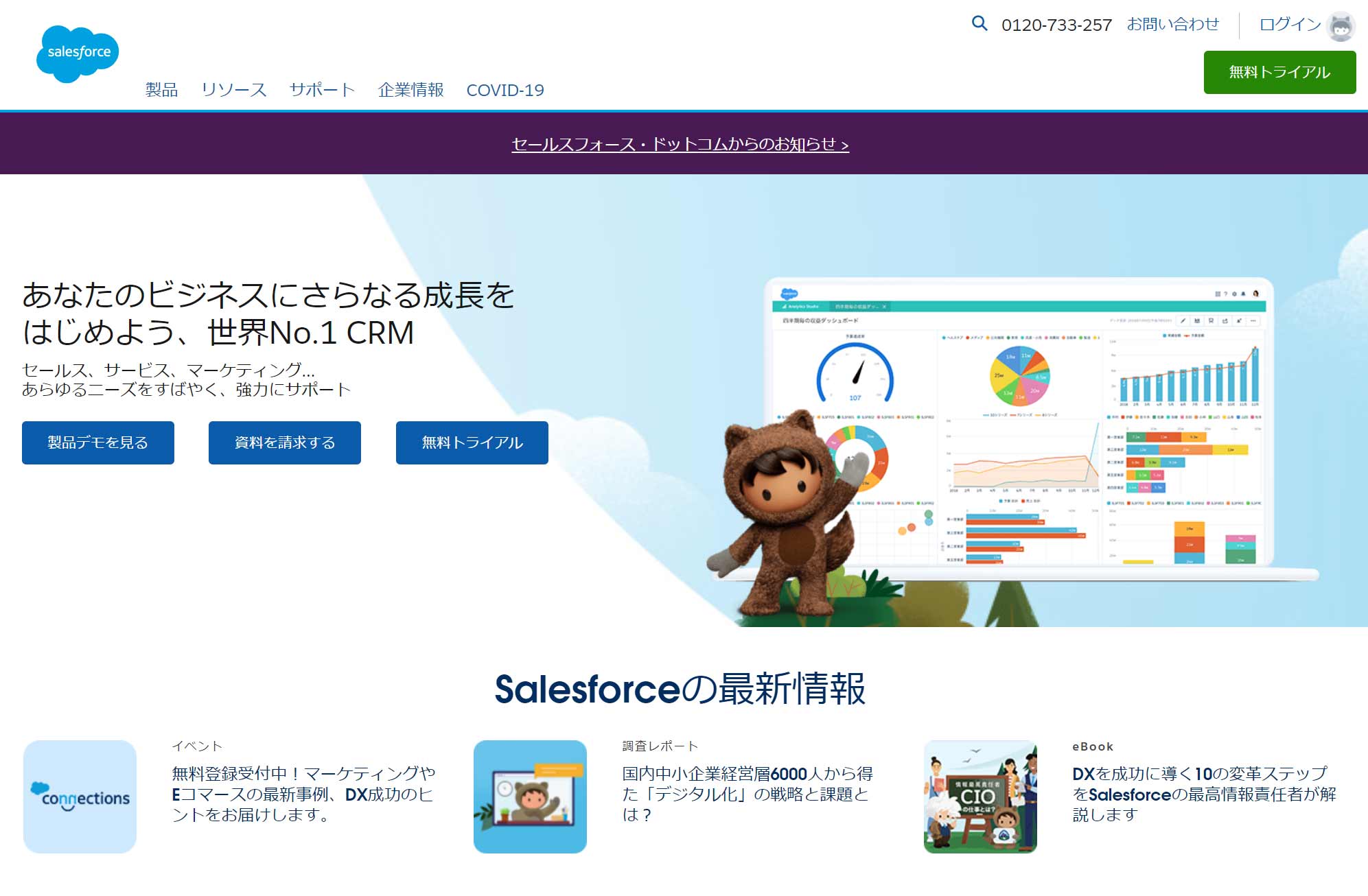
Task: Open the サポート menu
Action: (x=322, y=90)
